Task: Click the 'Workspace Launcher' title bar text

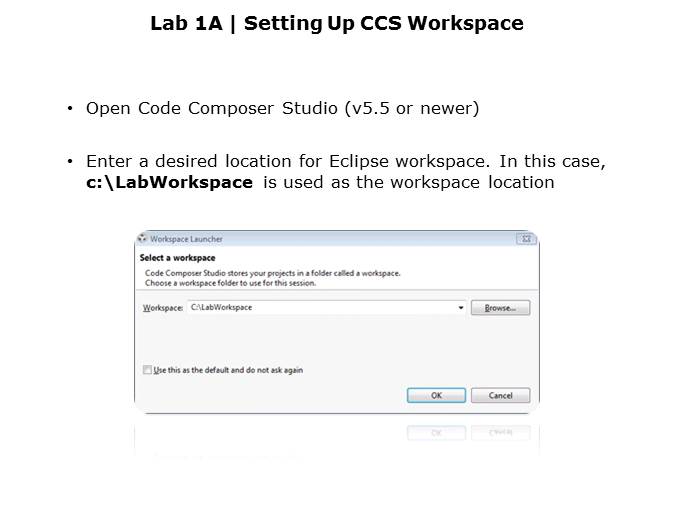Action: click(186, 239)
